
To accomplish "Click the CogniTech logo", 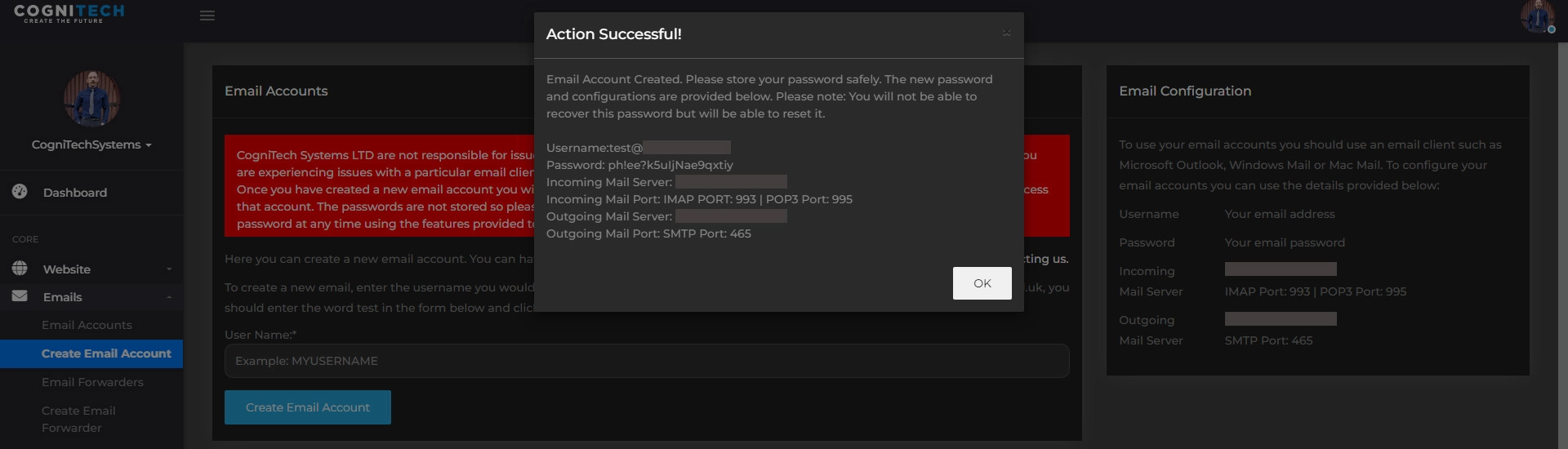I will [x=69, y=12].
